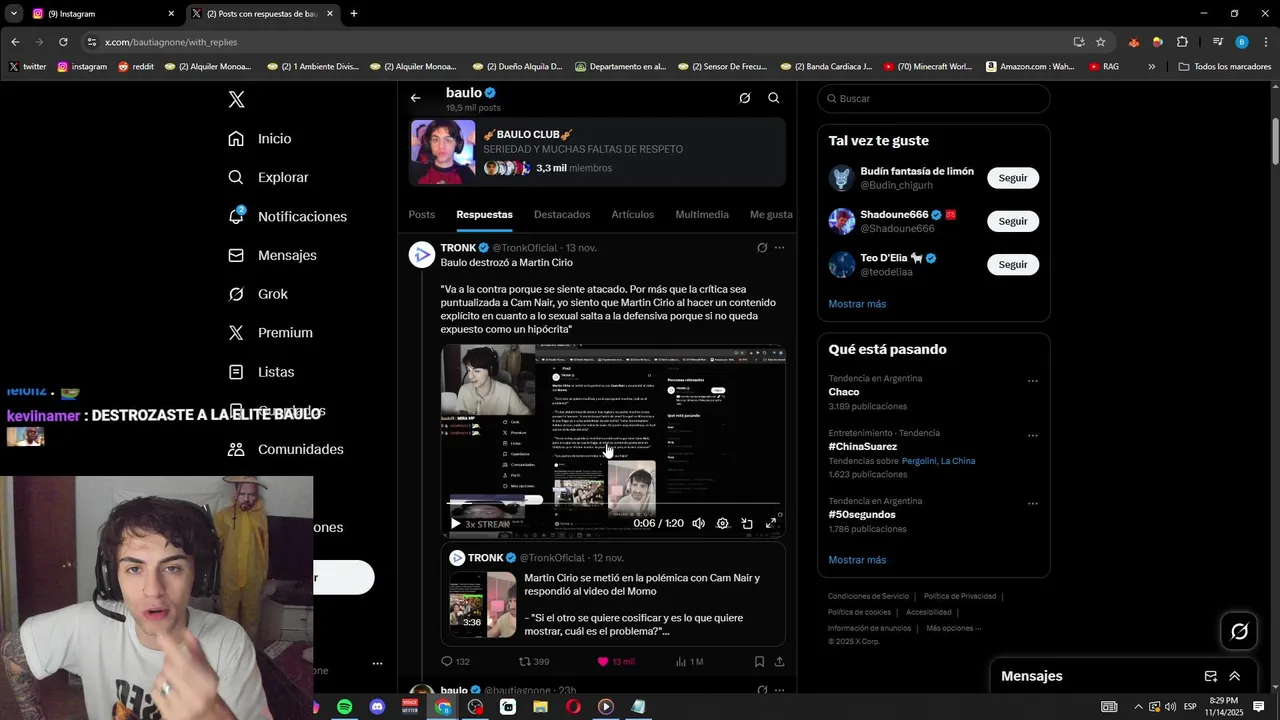This screenshot has width=1280, height=720.
Task: Mute the video volume
Action: pyautogui.click(x=699, y=524)
